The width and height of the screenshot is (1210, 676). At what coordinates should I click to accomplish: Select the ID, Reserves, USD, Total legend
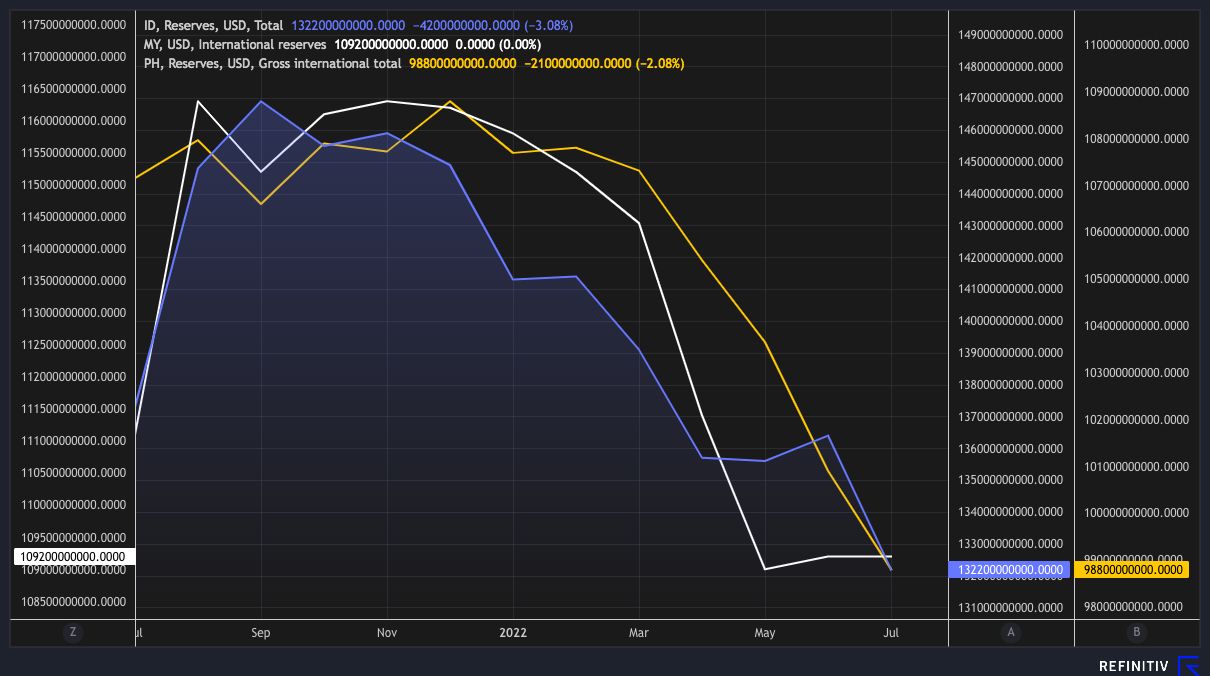click(214, 25)
